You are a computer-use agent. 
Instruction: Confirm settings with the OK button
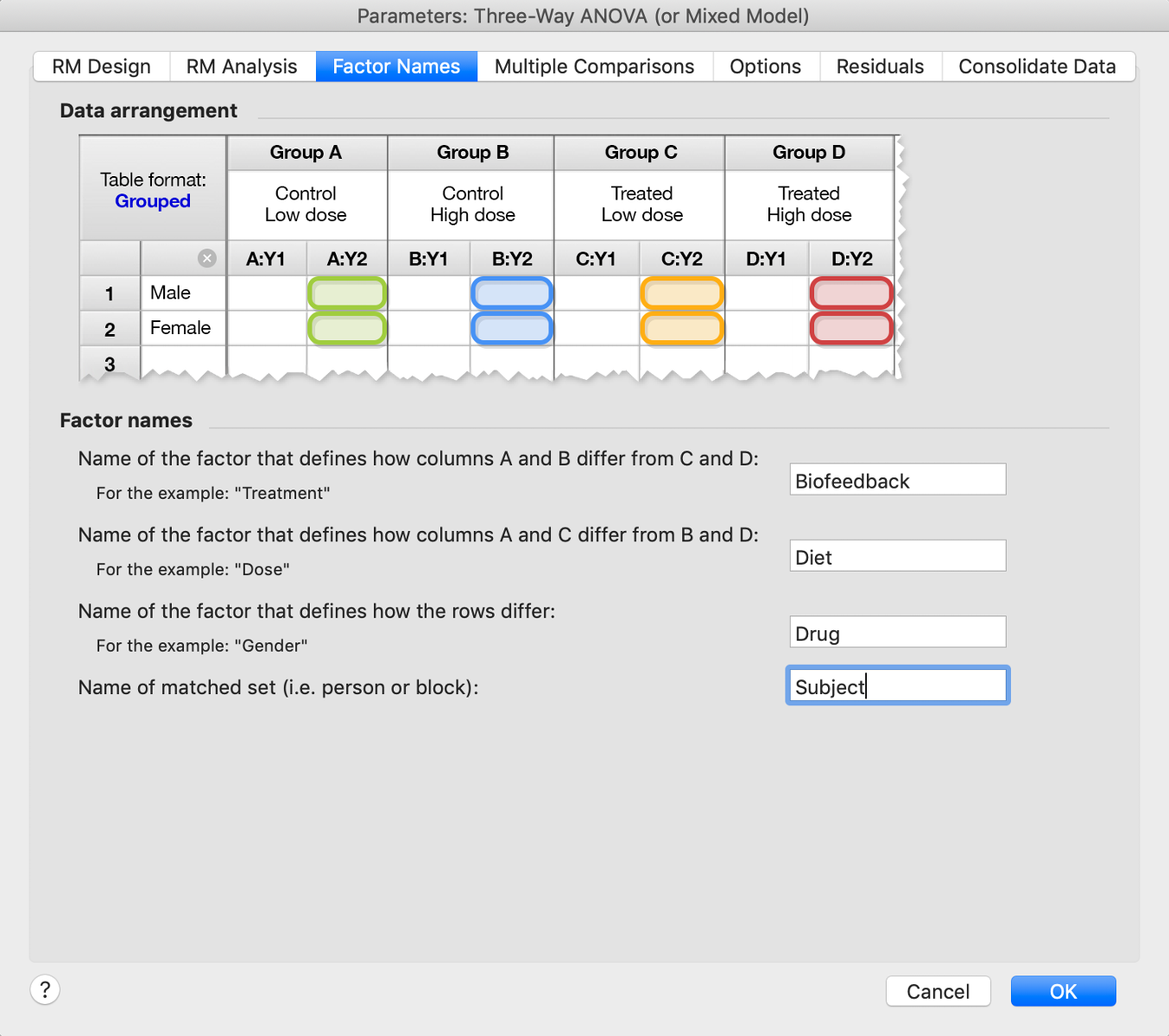coord(1063,990)
